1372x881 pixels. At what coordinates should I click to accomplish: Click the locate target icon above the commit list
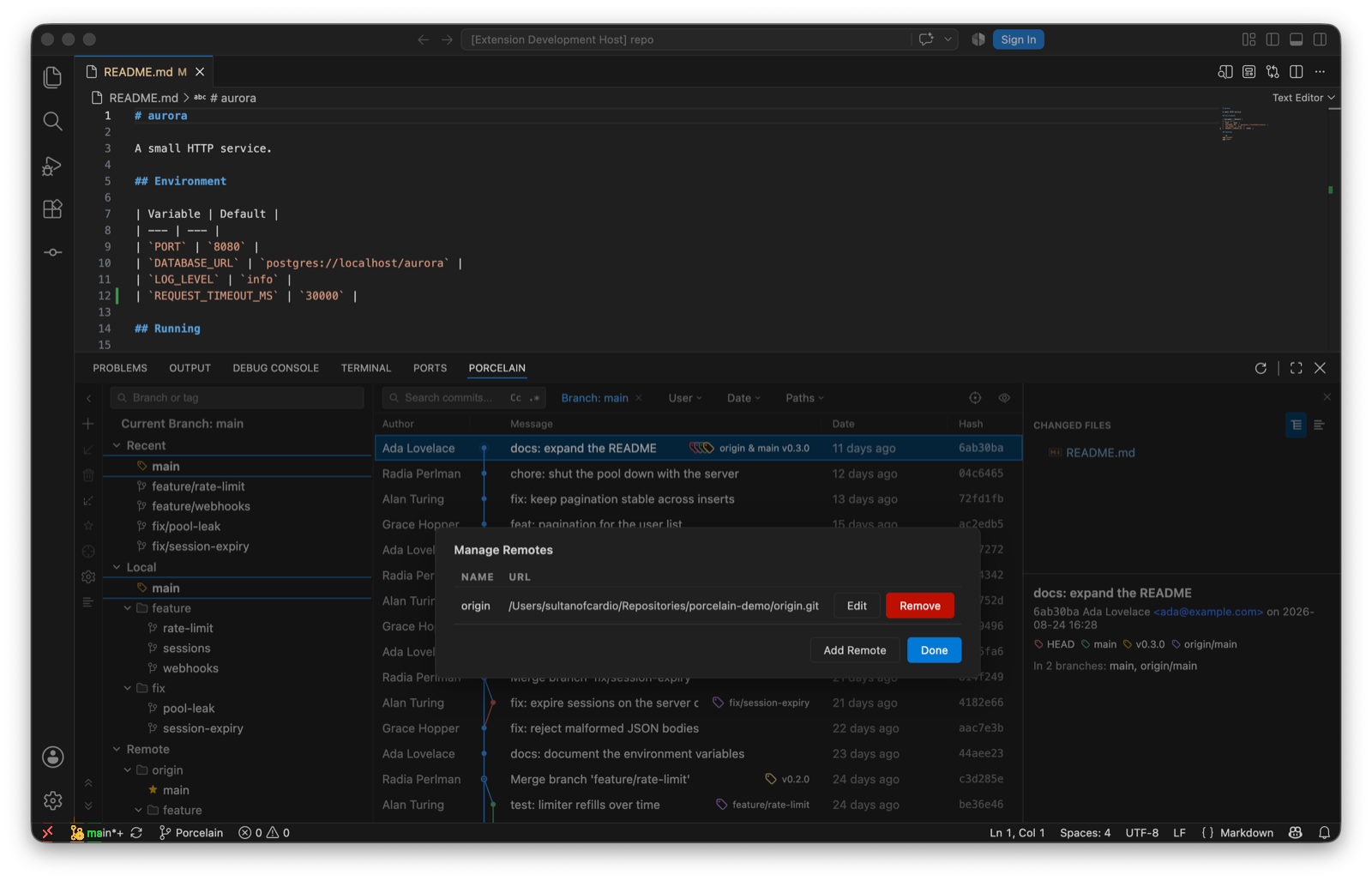975,398
